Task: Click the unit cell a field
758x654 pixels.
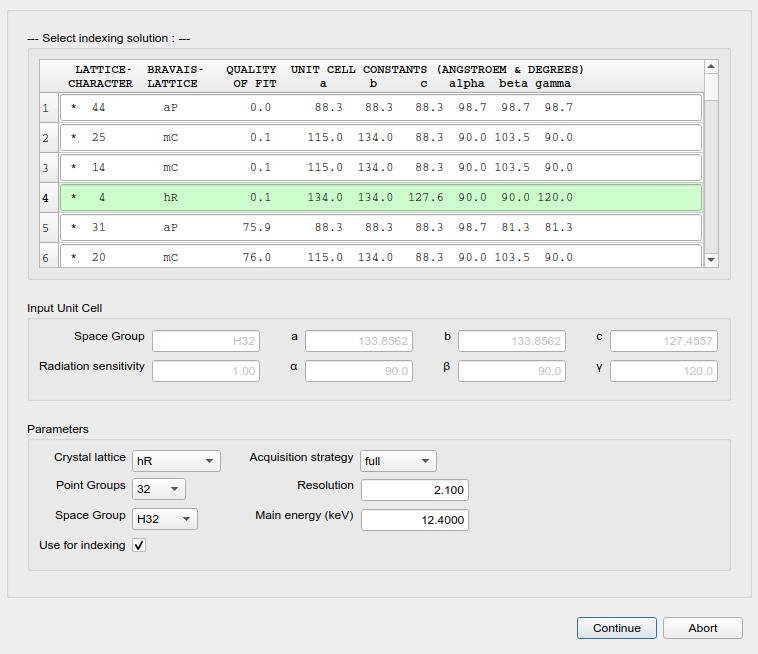Action: coord(359,341)
